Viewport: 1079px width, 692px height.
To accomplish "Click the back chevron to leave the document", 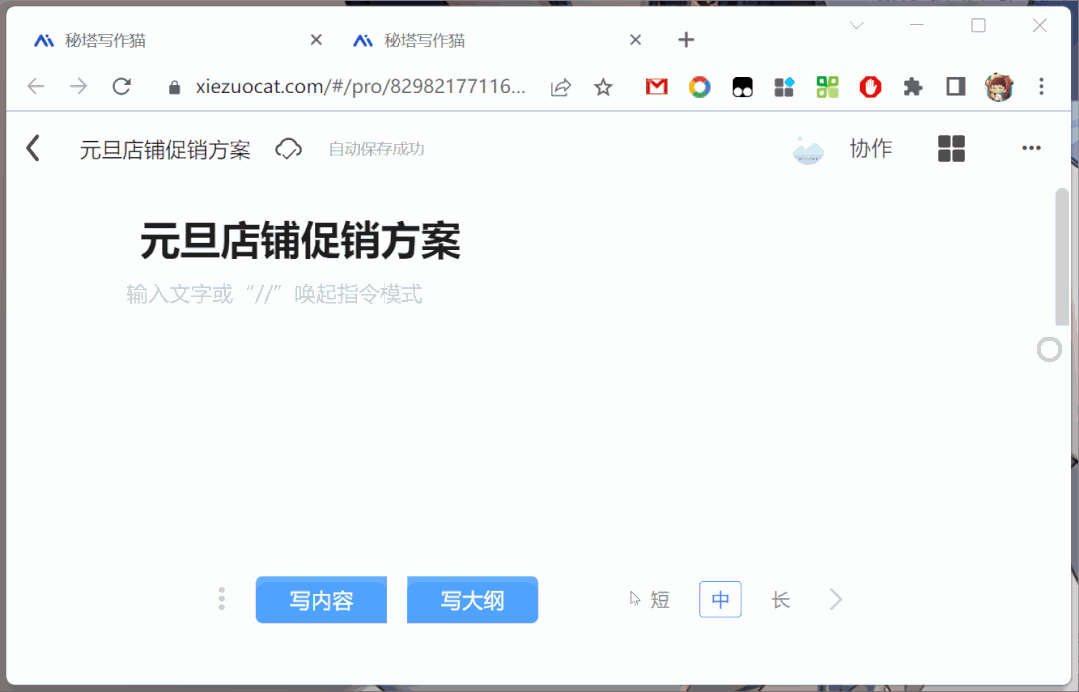I will [34, 148].
